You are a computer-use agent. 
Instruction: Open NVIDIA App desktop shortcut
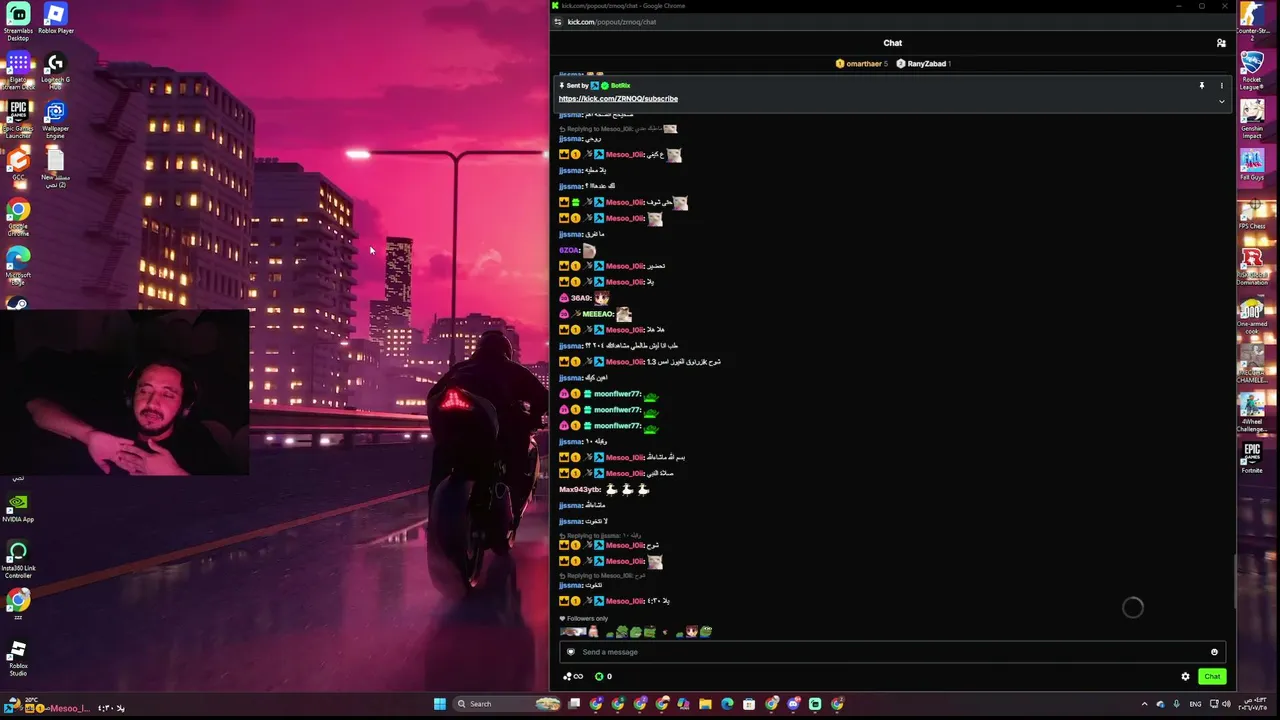18,507
